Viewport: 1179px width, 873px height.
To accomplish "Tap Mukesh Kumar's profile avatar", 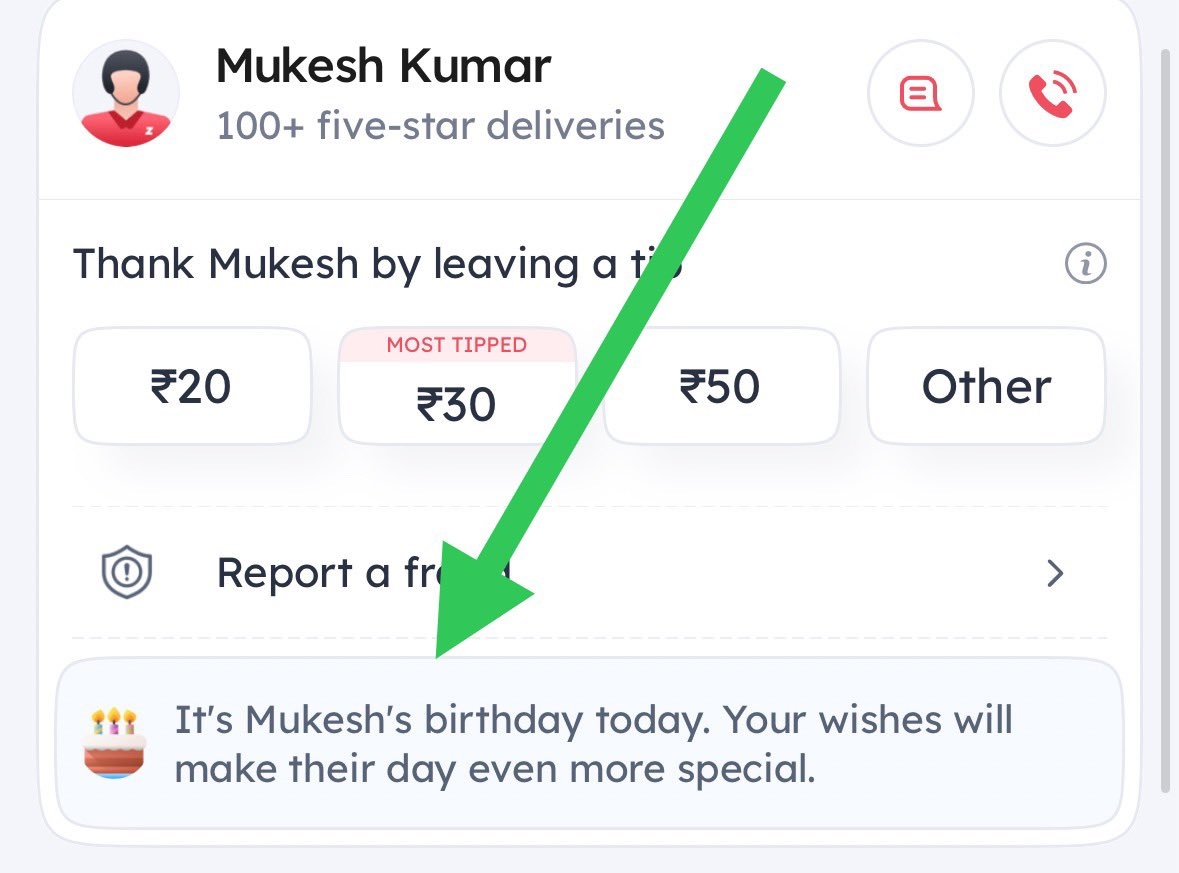I will tap(126, 95).
